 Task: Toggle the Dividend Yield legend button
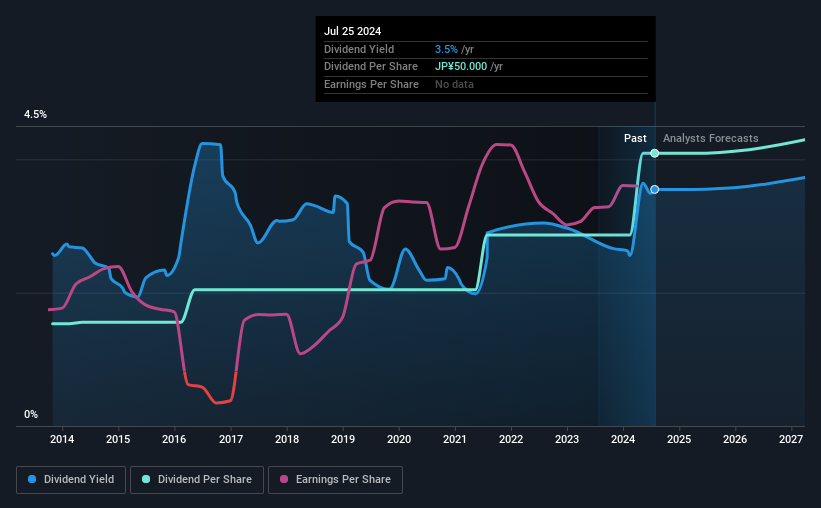tap(71, 480)
